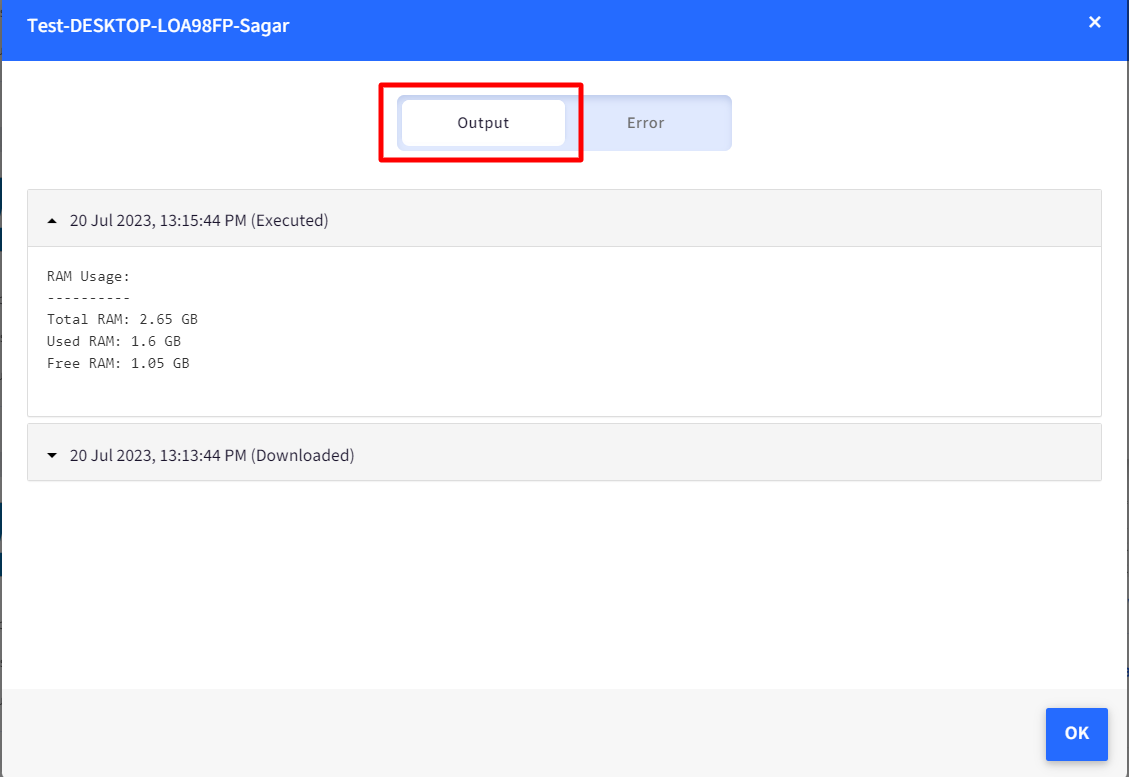
Task: Select the '20 Jul 2023, 13:15:44 PM (Executed)' header text
Action: click(x=199, y=220)
